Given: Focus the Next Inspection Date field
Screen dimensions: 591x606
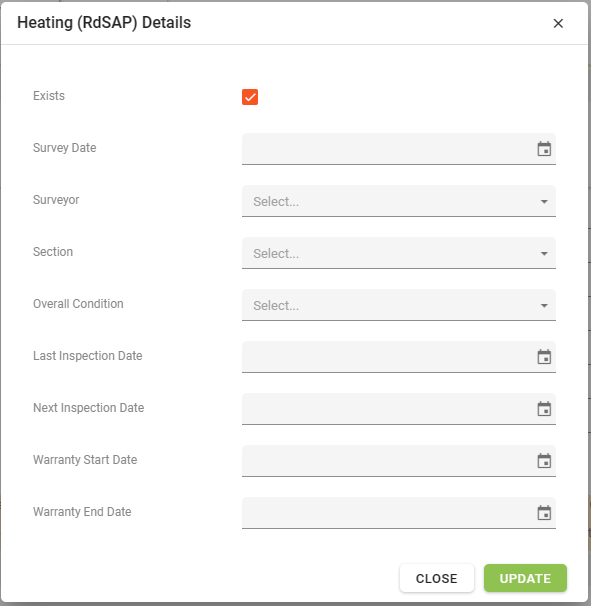Looking at the screenshot, I should point(399,409).
